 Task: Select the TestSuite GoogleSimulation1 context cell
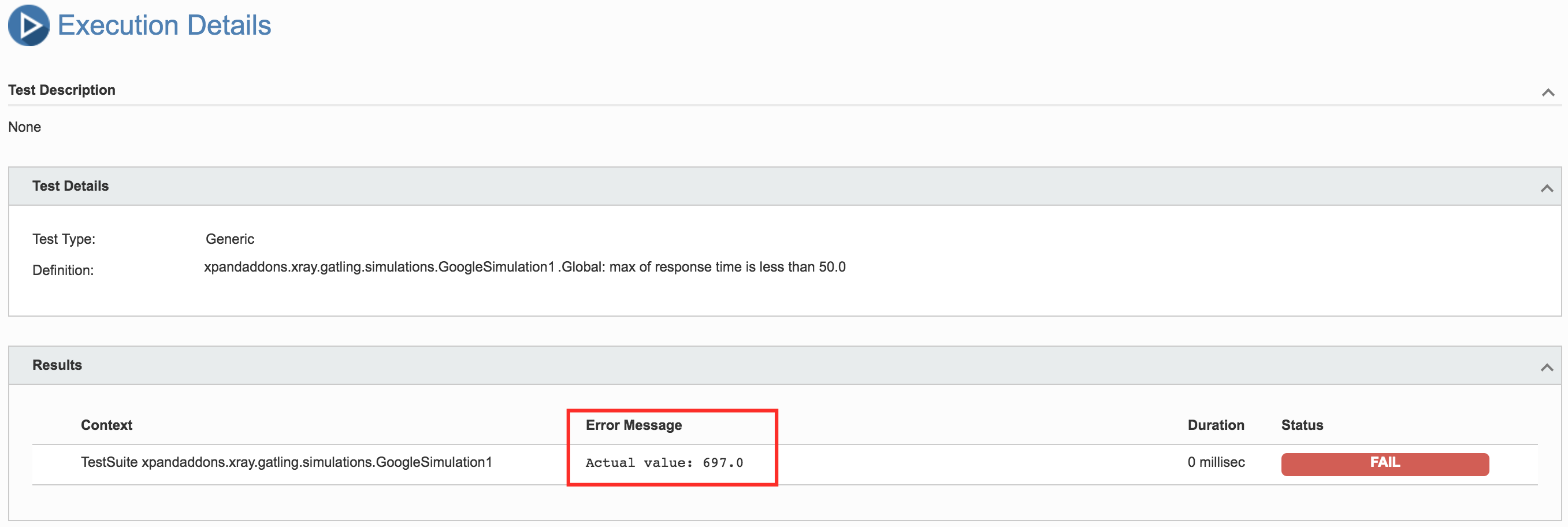coord(287,462)
